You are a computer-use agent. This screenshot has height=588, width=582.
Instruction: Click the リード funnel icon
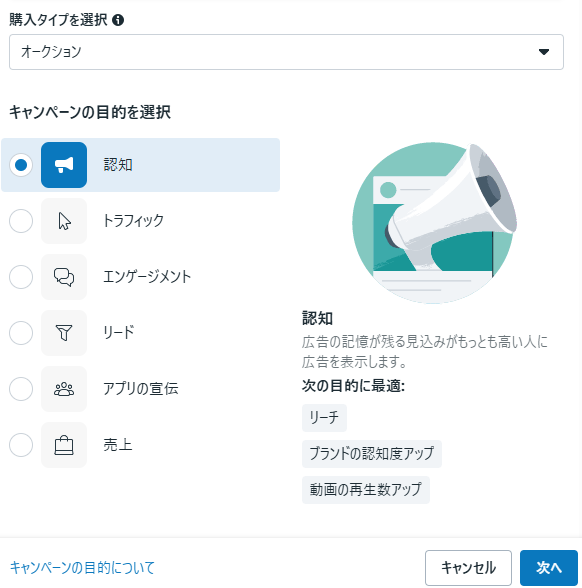(x=64, y=333)
